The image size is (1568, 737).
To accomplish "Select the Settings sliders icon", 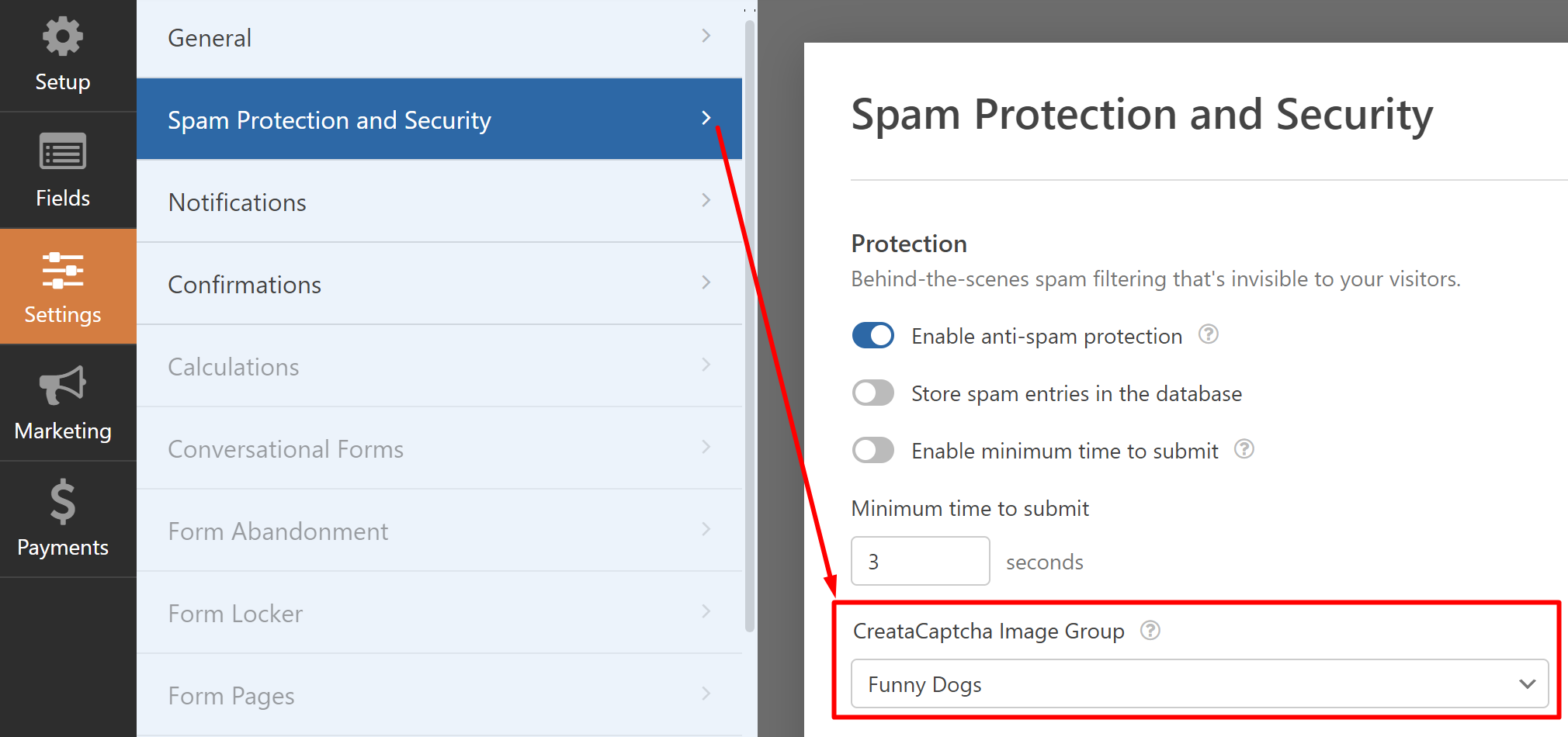I will tap(62, 270).
